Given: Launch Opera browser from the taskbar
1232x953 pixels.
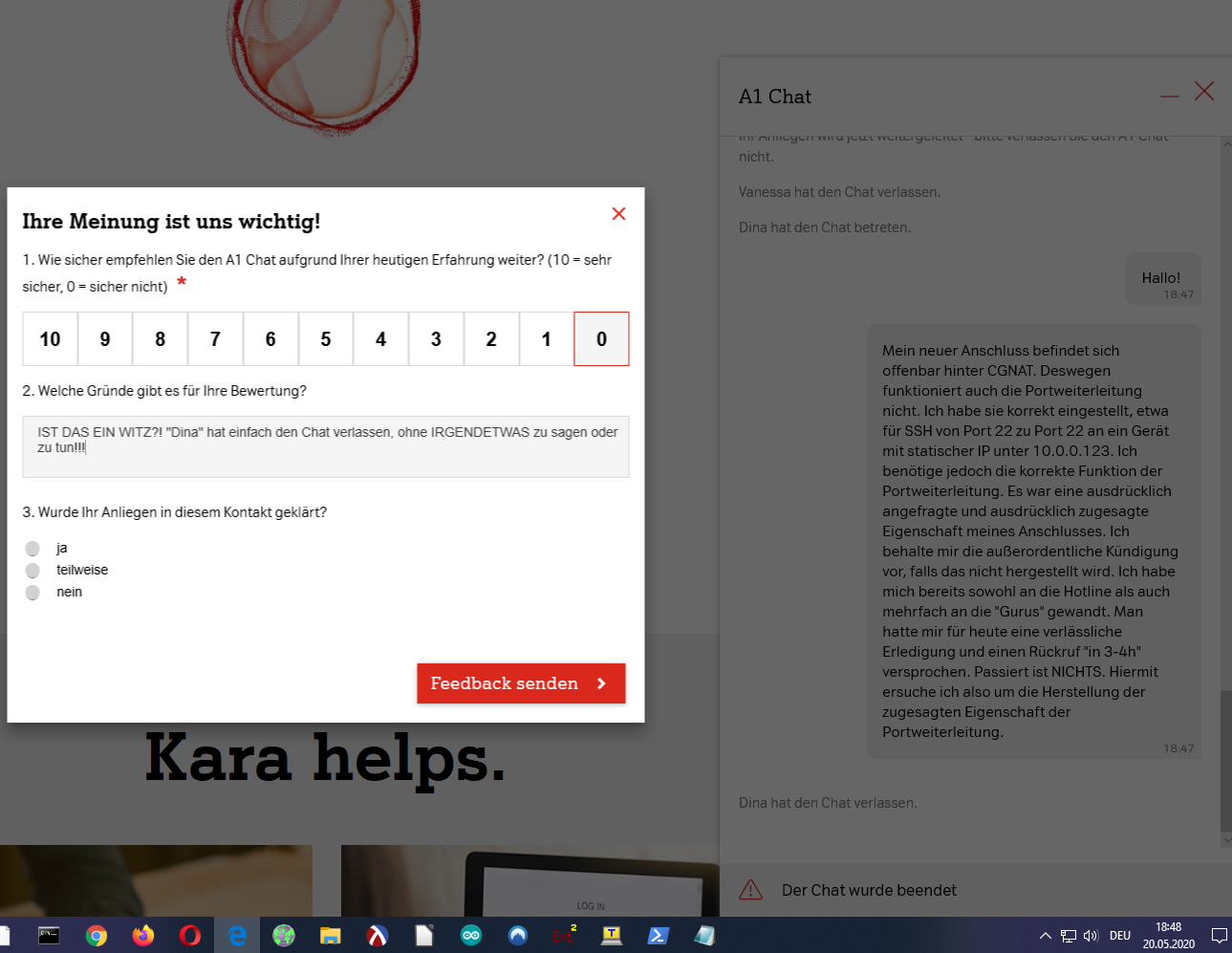Looking at the screenshot, I should click(189, 936).
